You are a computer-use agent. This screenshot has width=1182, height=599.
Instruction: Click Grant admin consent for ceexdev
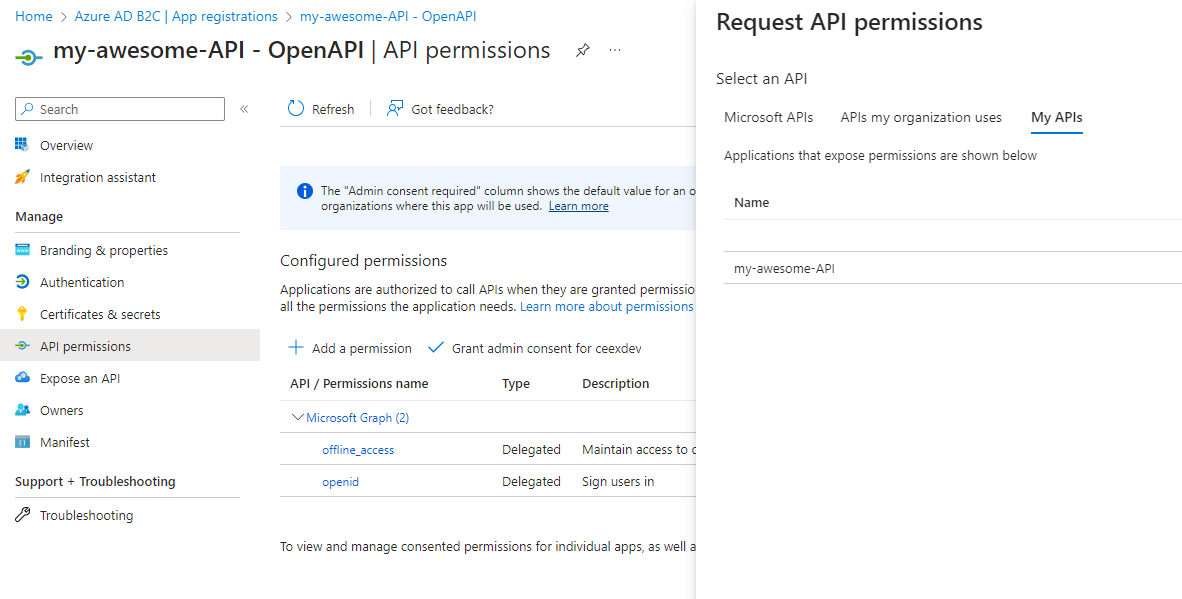click(534, 348)
